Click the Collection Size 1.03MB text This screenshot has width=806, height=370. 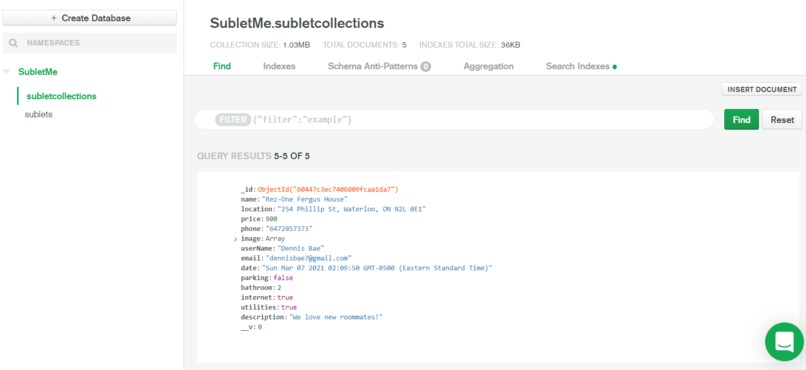tap(260, 45)
